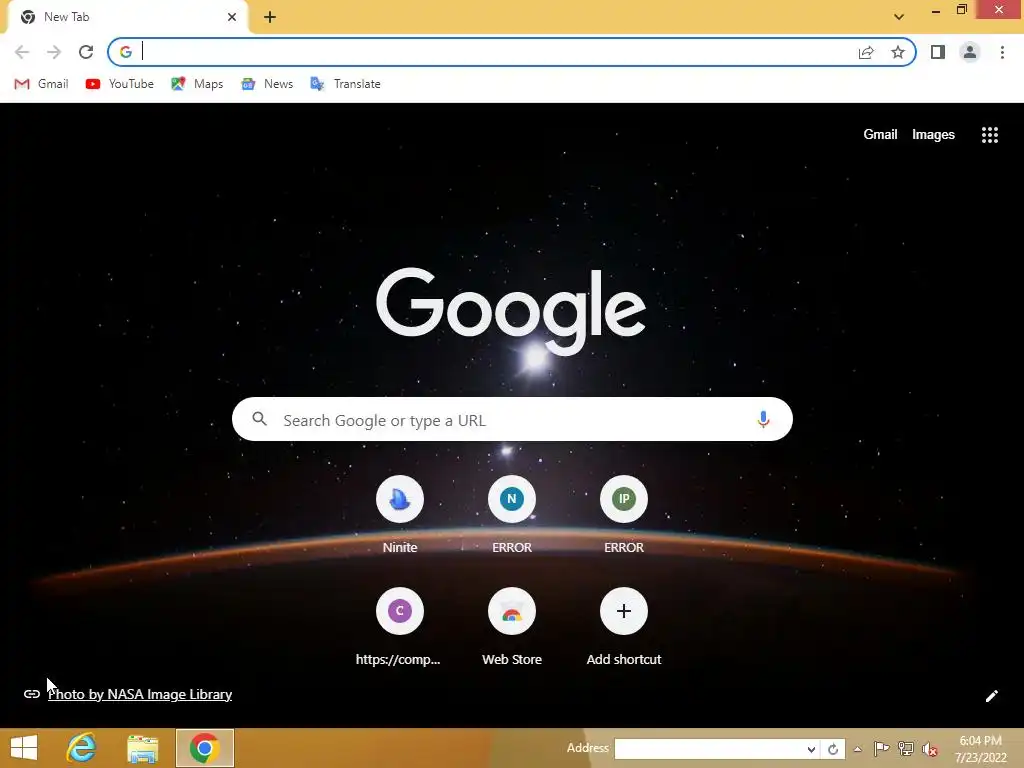Open a new tab with the plus button
The height and width of the screenshot is (768, 1024).
click(x=270, y=17)
